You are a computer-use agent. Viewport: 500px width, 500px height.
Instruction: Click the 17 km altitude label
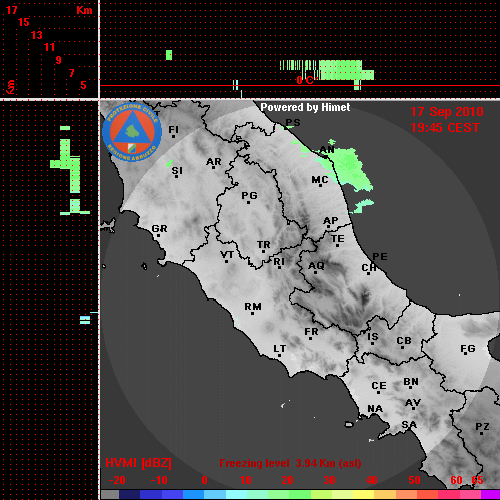click(x=12, y=10)
